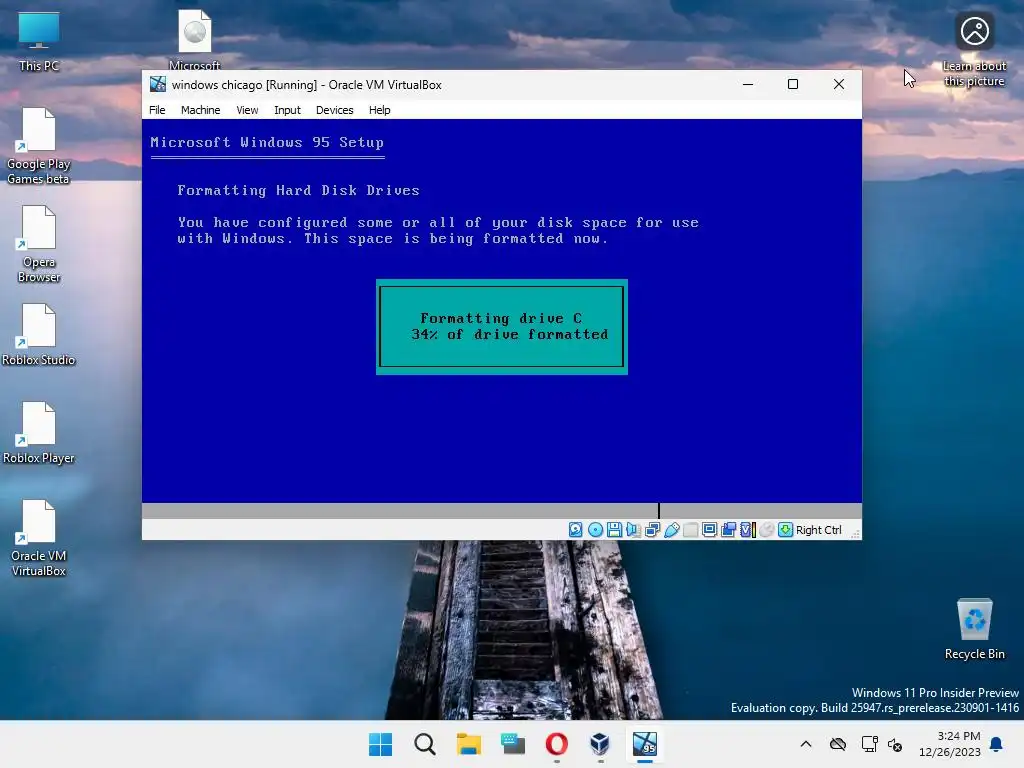Open File Explorer from taskbar
Viewport: 1024px width, 768px height.
(468, 744)
